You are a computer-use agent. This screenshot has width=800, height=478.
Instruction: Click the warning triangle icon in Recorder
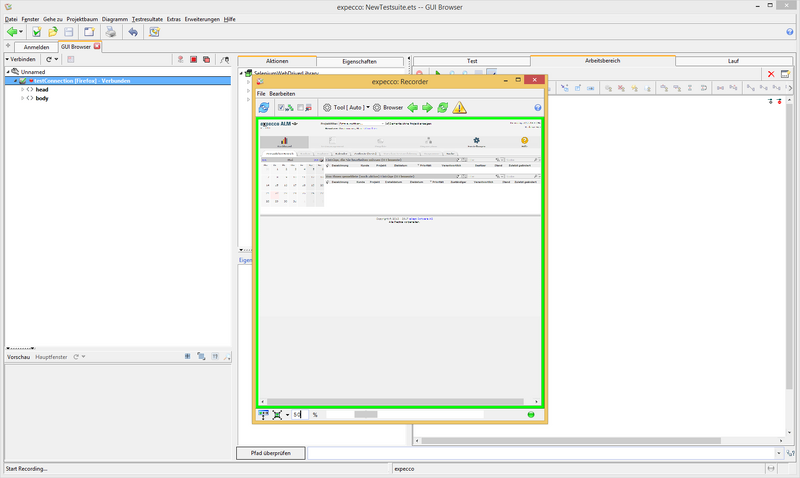click(459, 107)
